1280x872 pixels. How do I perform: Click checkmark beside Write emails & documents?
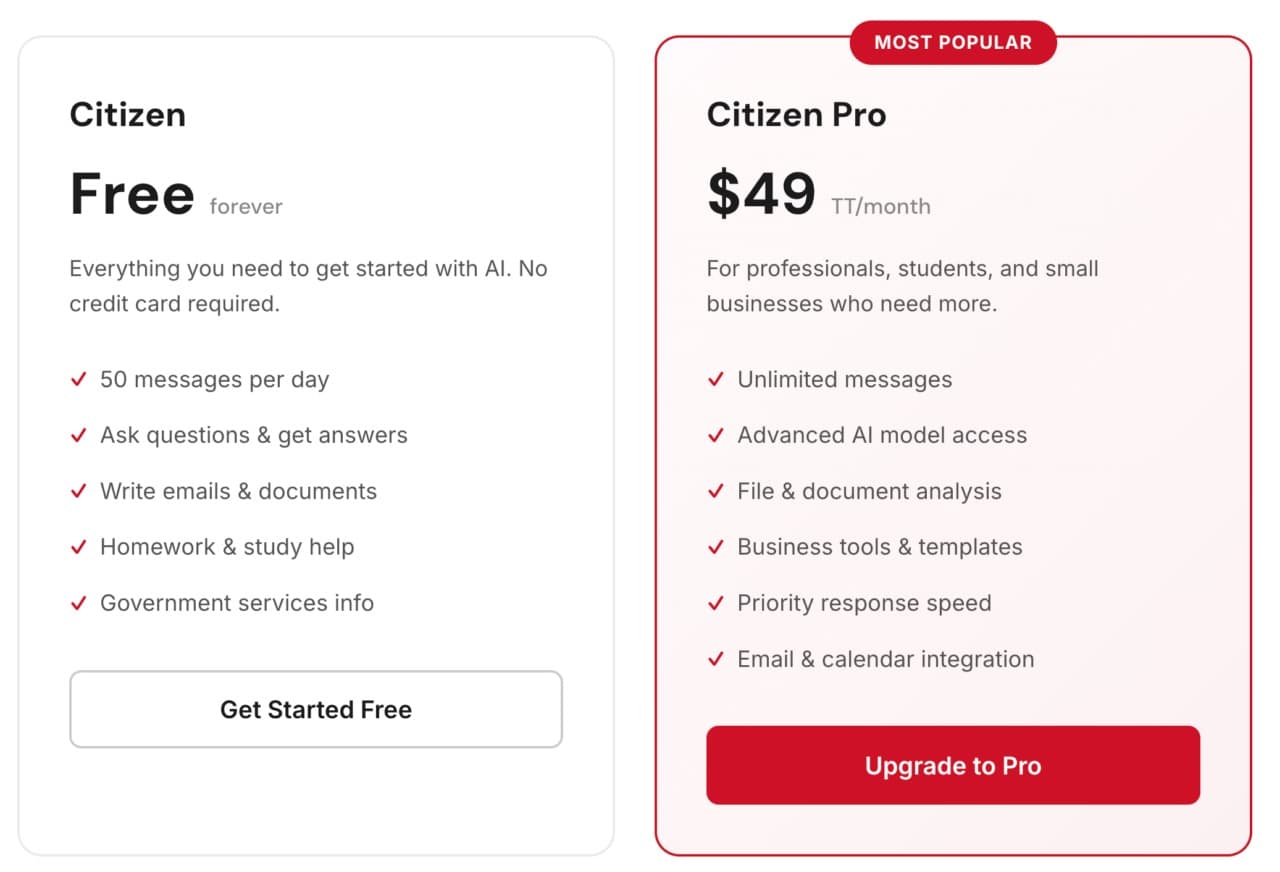[78, 492]
